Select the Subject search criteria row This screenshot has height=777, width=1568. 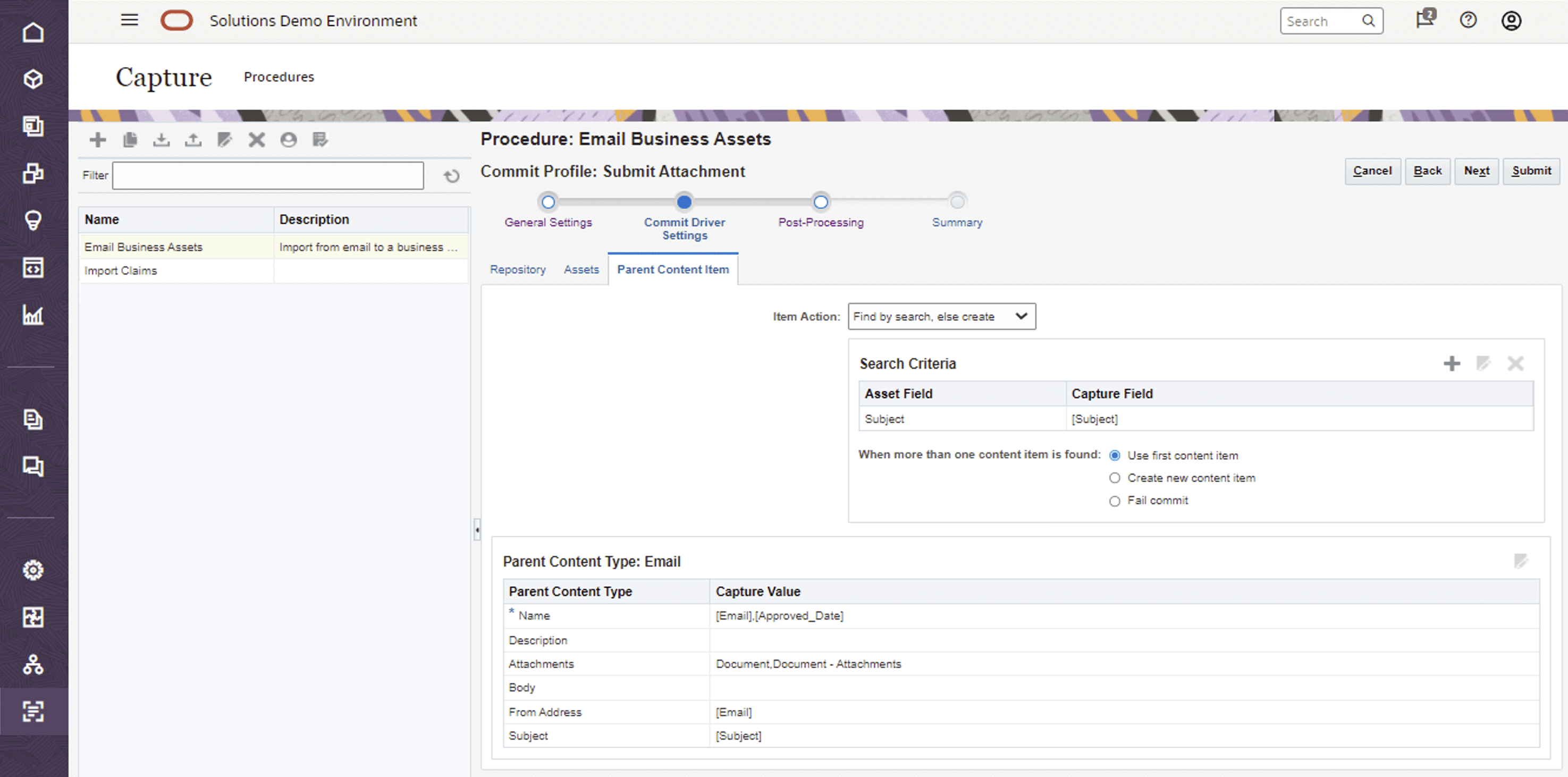click(x=1195, y=419)
